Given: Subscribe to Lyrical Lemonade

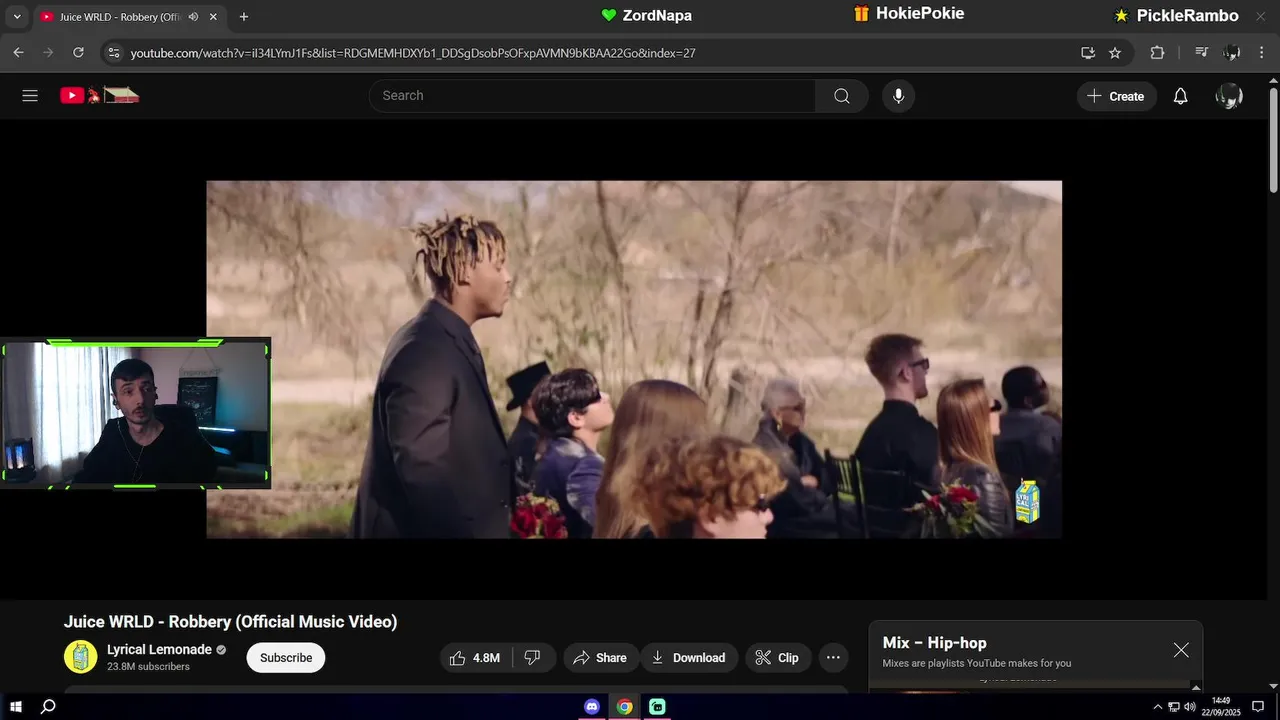Looking at the screenshot, I should pos(286,657).
